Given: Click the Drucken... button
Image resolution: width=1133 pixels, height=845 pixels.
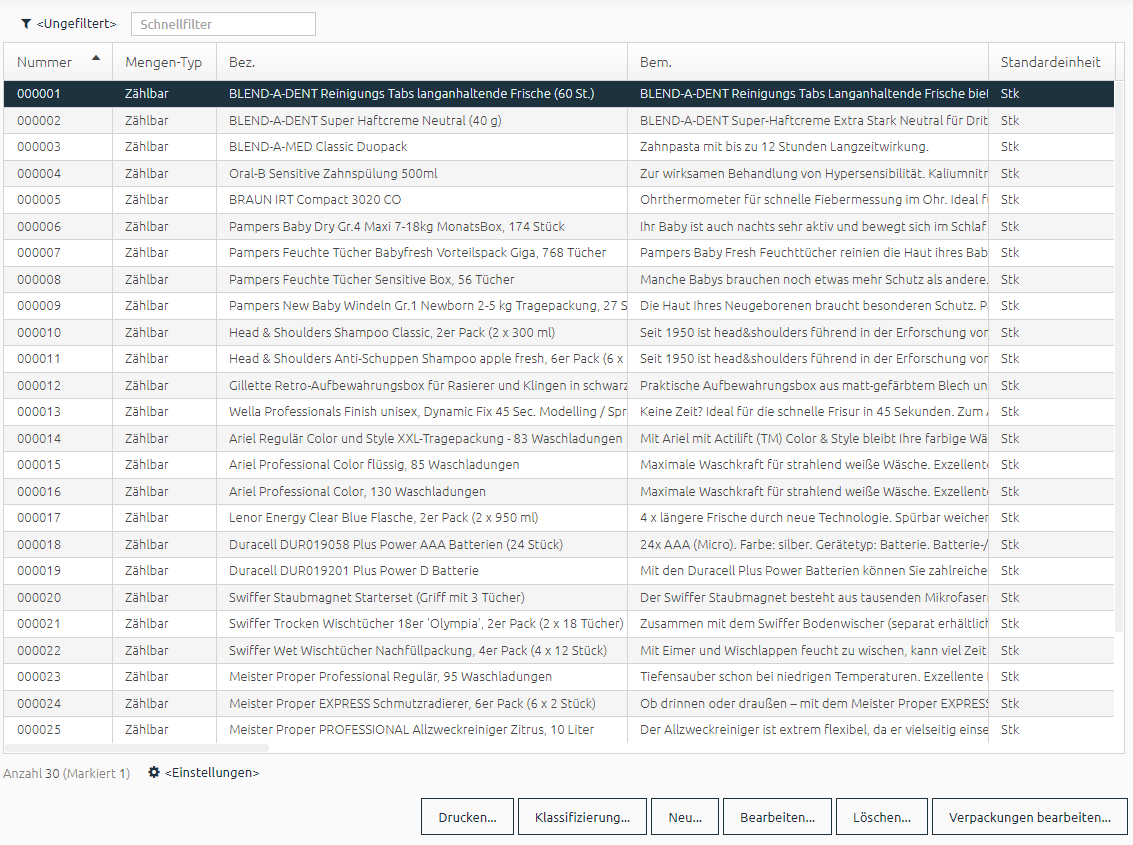Looking at the screenshot, I should (x=468, y=817).
